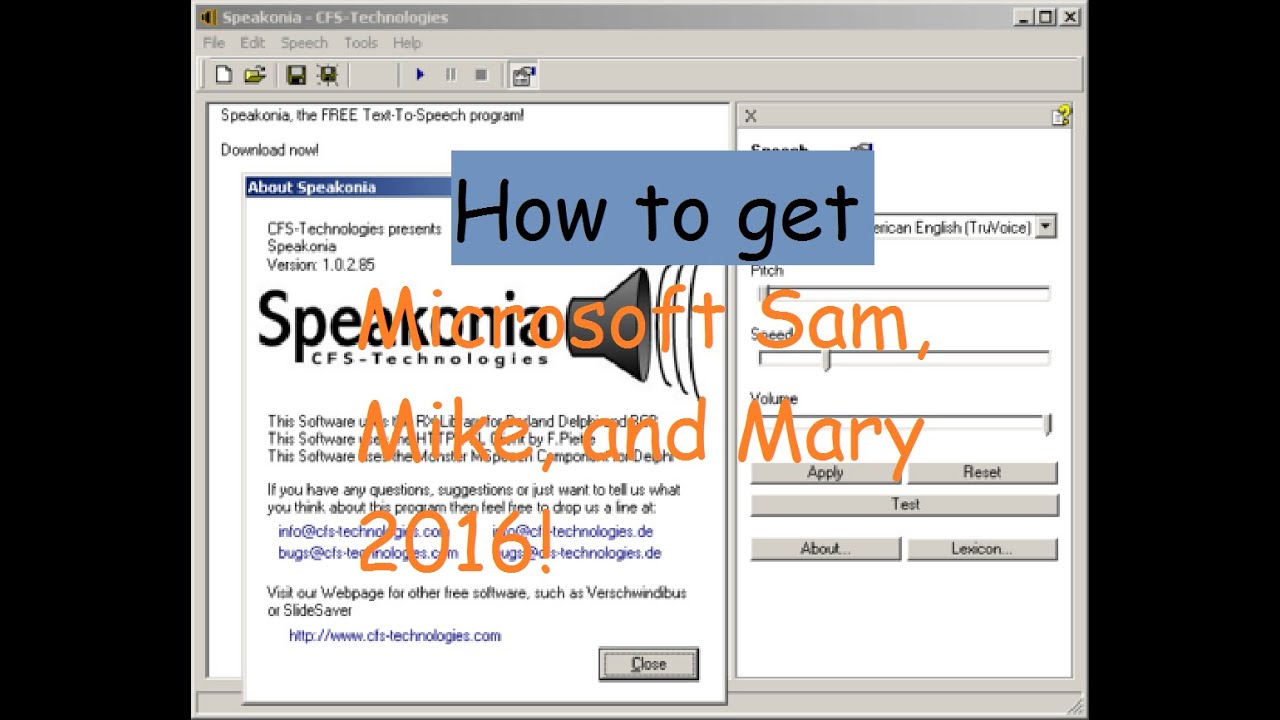
Task: Toggle the speech settings panel toolbar icon
Action: tap(523, 75)
